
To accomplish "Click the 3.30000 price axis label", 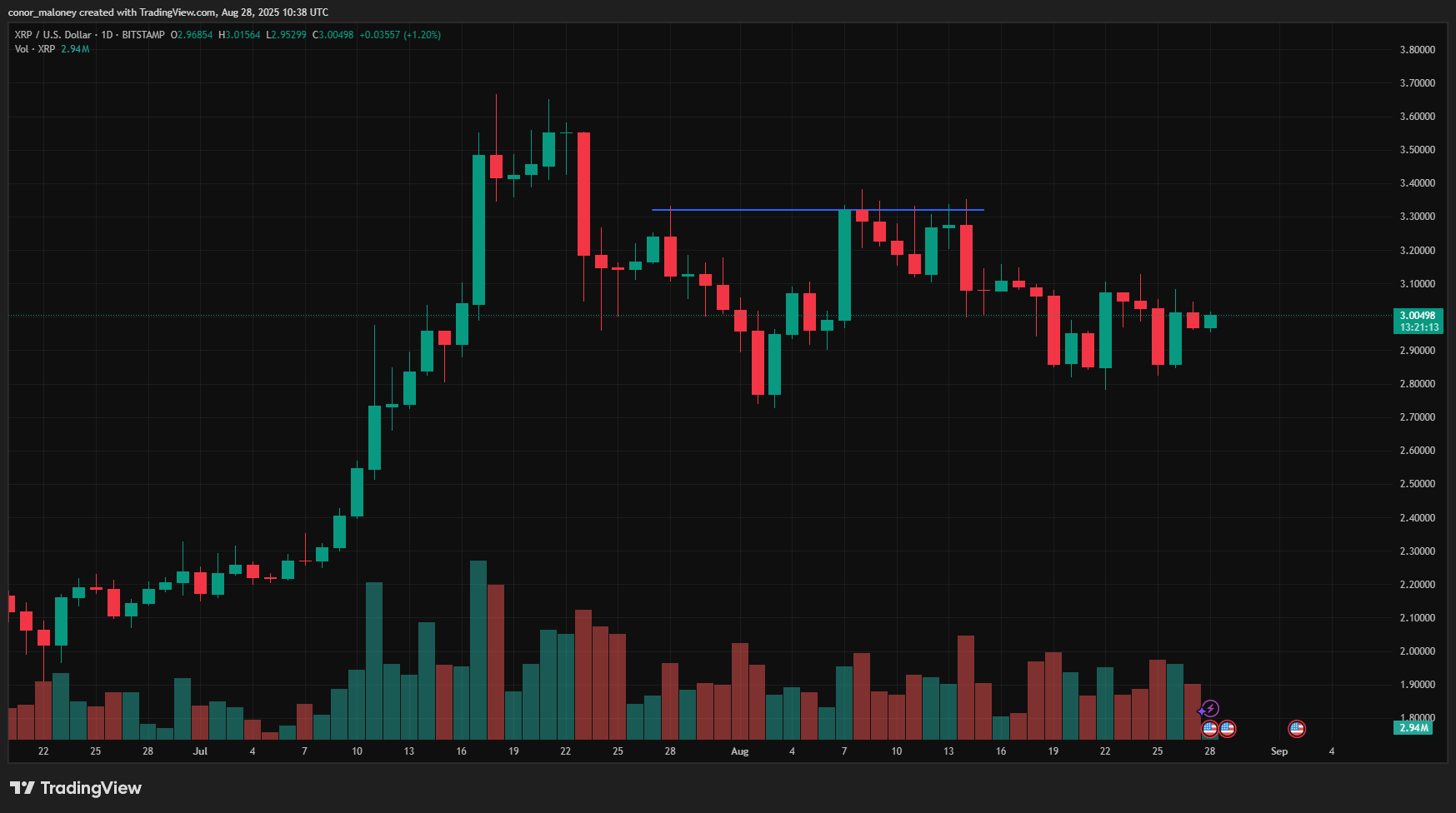I will click(1418, 217).
